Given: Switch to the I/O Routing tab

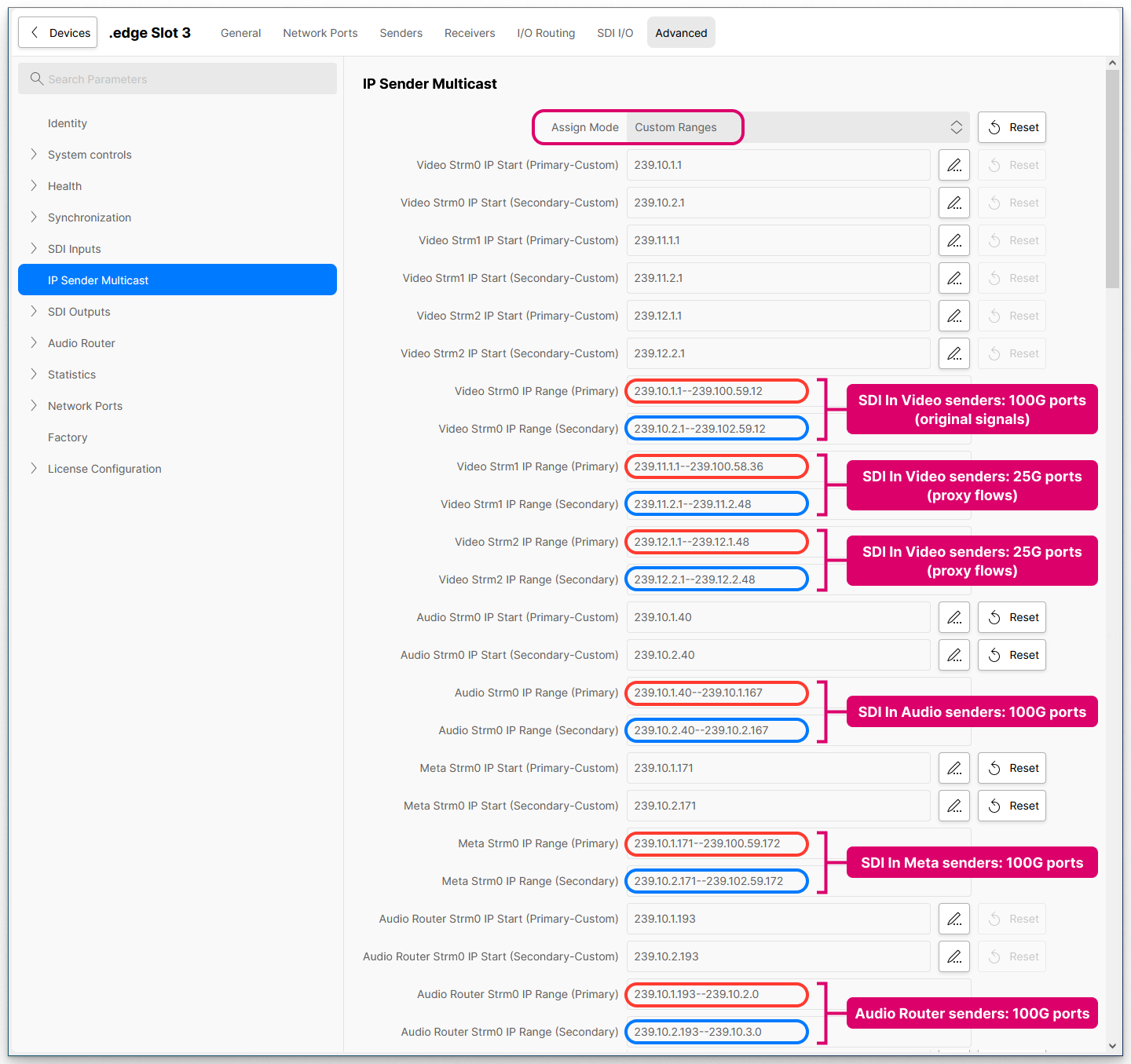Looking at the screenshot, I should [x=546, y=33].
